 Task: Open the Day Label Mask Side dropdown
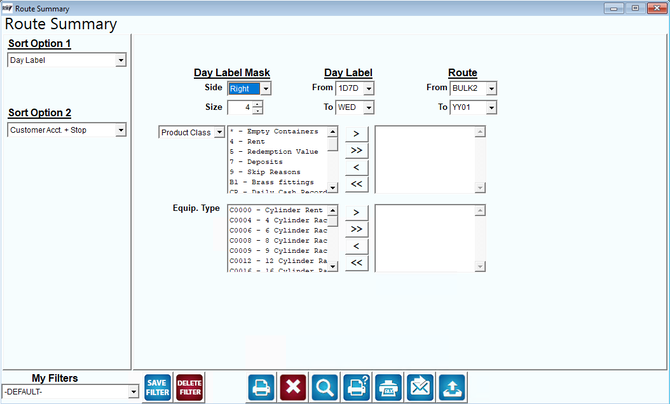[x=266, y=89]
